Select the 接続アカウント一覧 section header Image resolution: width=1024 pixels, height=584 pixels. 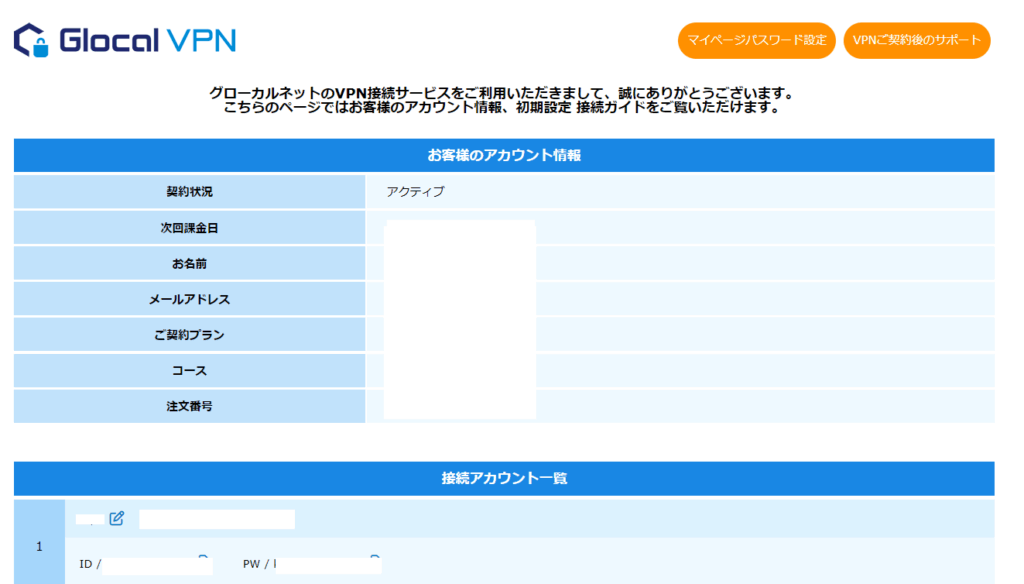click(504, 479)
